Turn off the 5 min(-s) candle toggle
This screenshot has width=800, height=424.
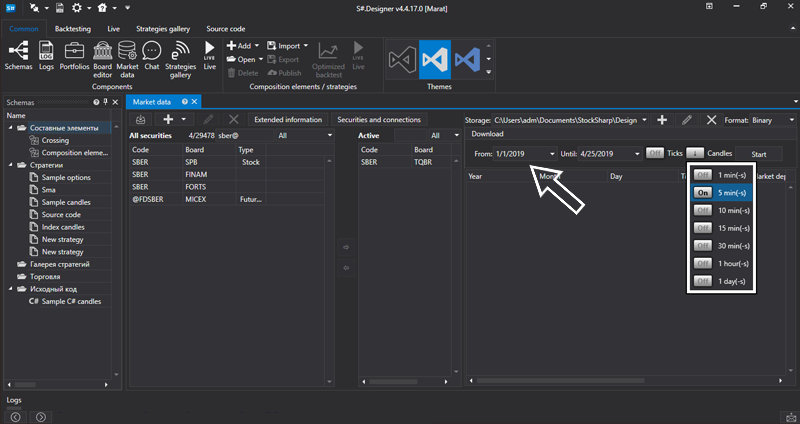coord(703,193)
